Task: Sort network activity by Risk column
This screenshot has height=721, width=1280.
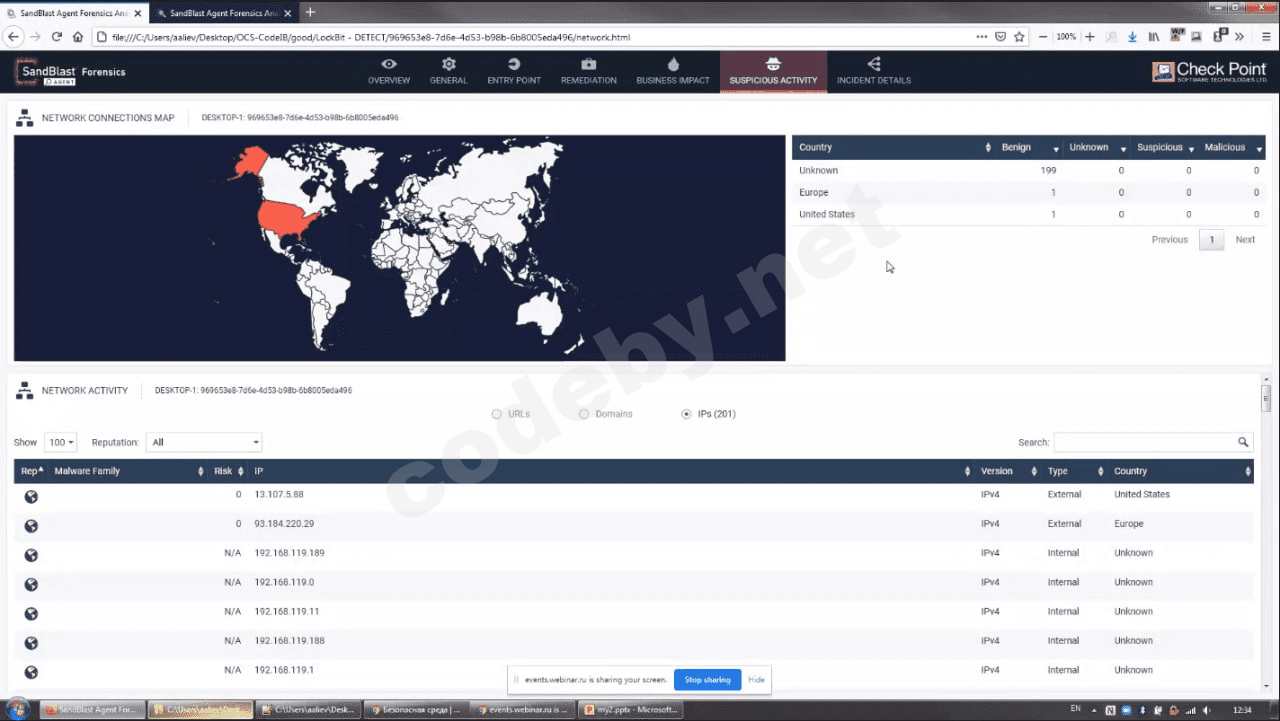Action: point(227,471)
